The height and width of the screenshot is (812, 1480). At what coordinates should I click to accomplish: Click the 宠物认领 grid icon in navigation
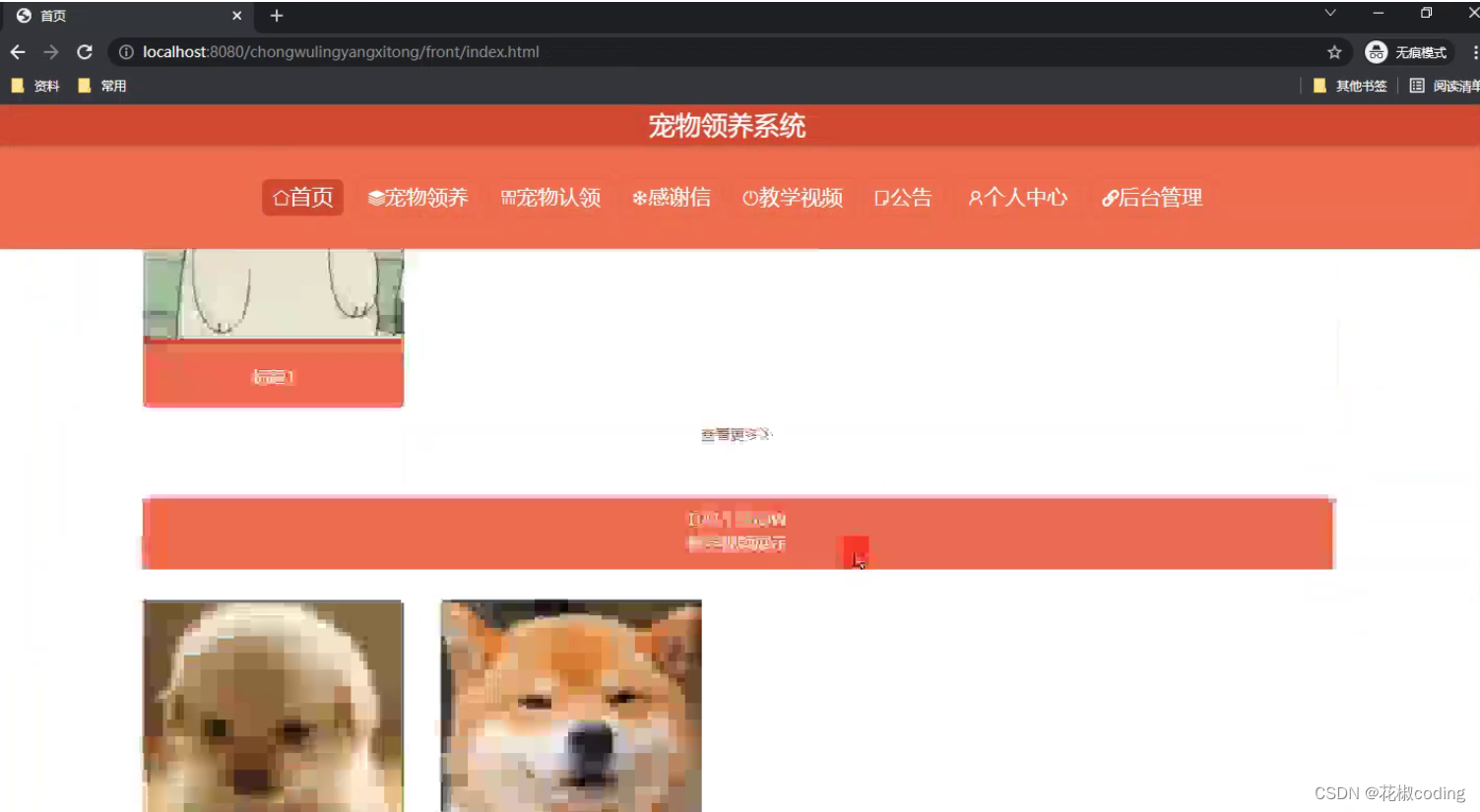508,197
